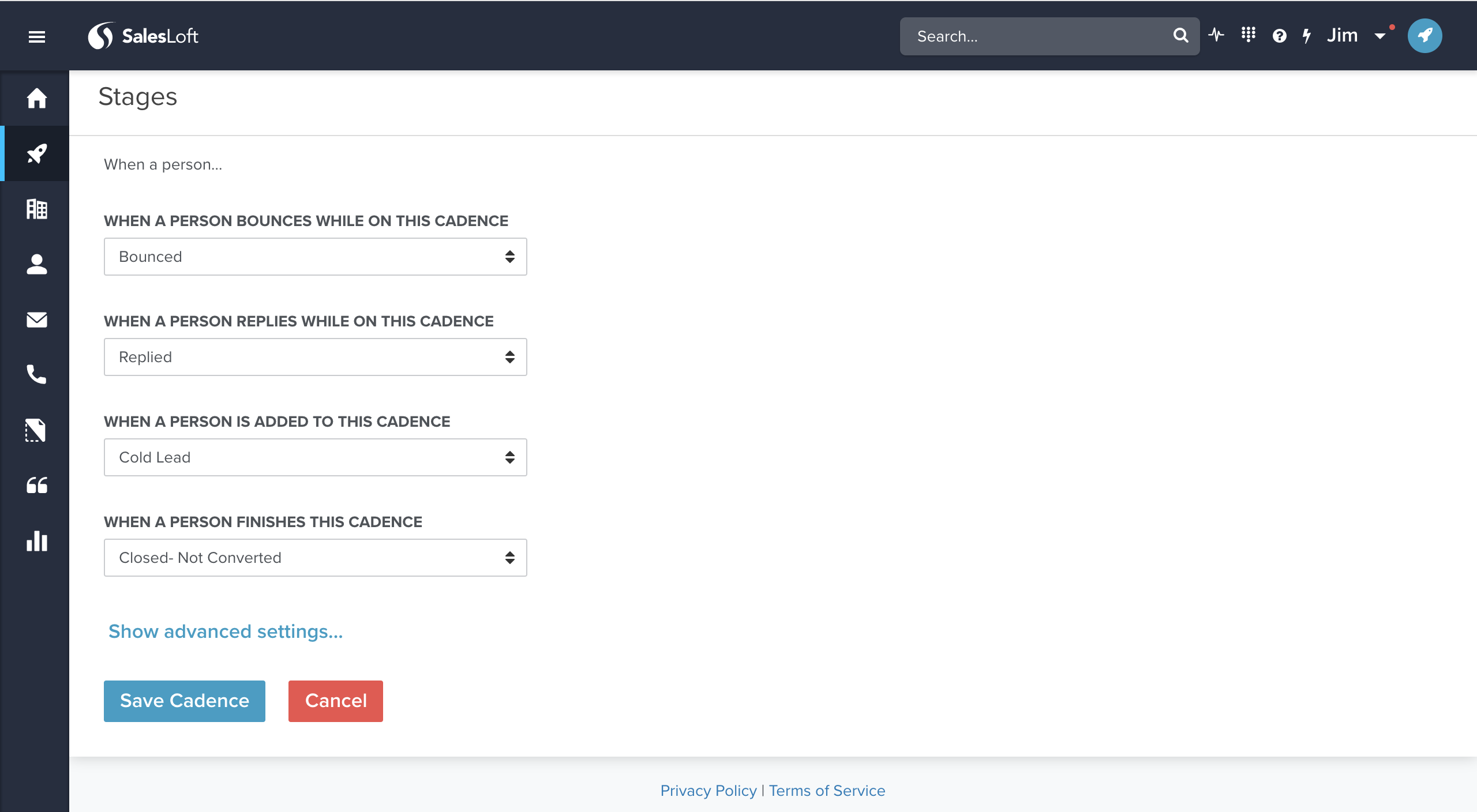
Task: Open Analytics bar chart icon
Action: pos(37,541)
